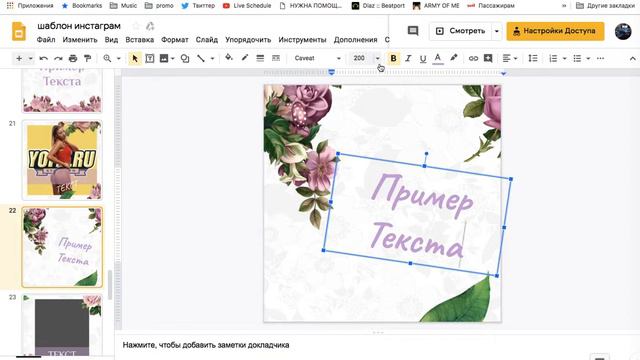Open the font size dropdown arrow
The width and height of the screenshot is (640, 360).
(378, 58)
